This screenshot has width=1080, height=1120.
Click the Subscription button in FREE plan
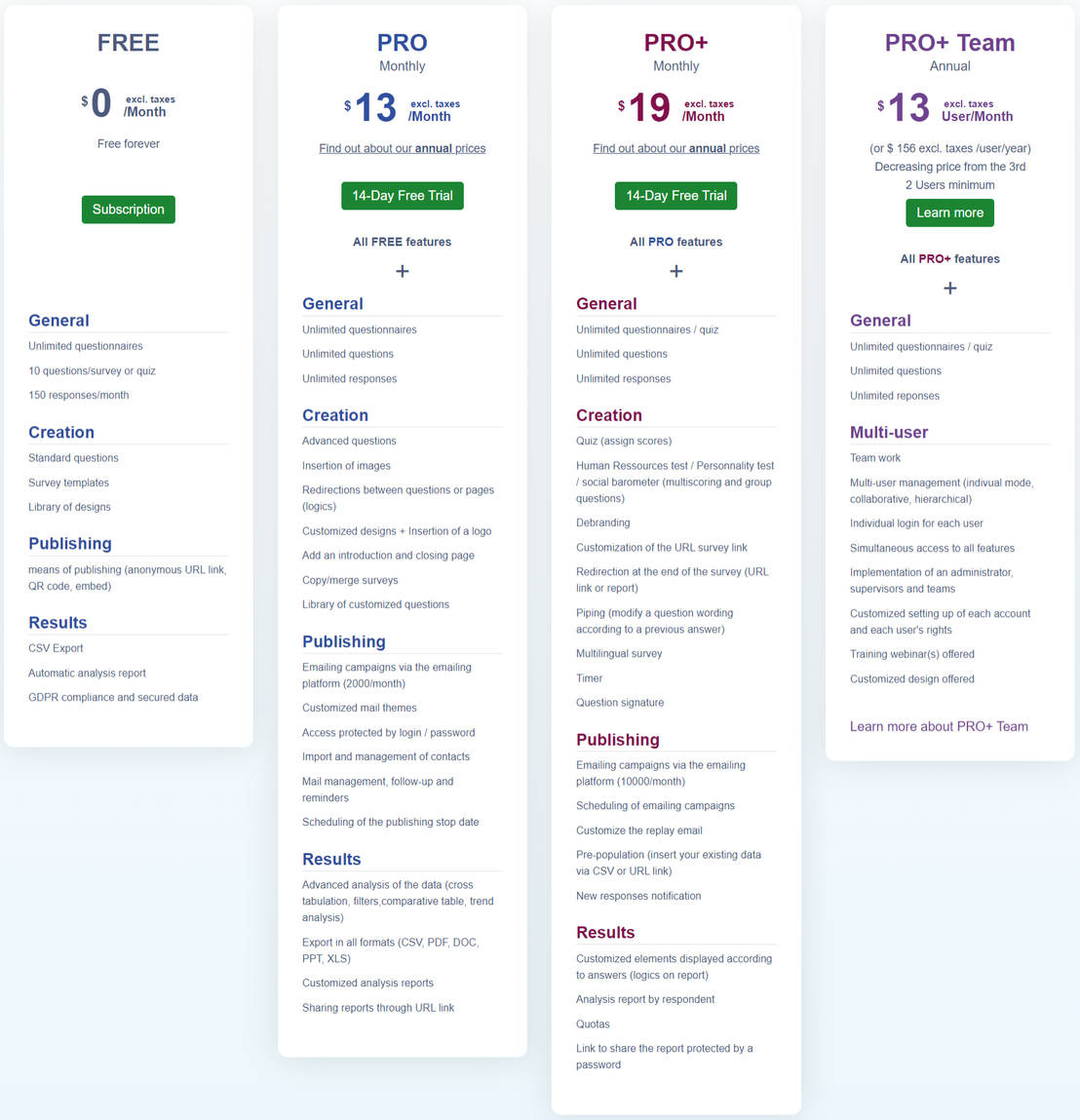pyautogui.click(x=128, y=210)
